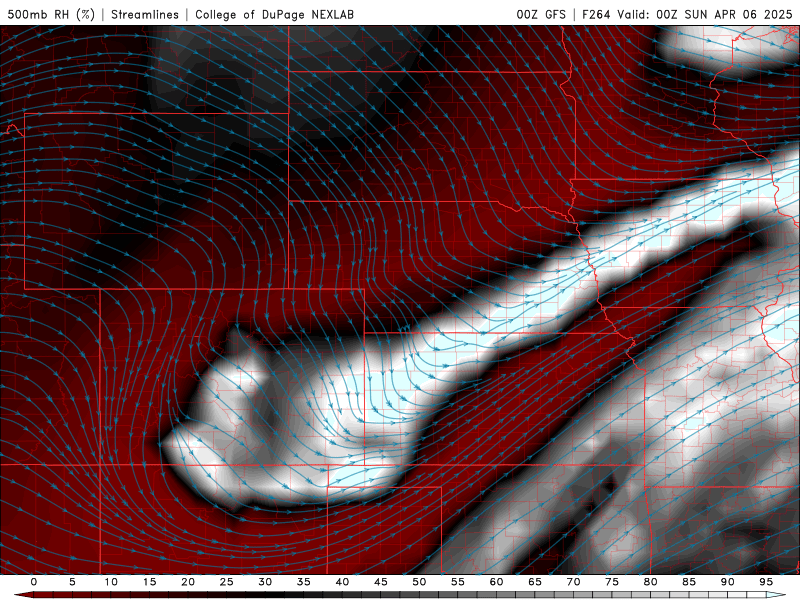Click the colorbar label "15"
Screen dimensions: 800x600
click(149, 582)
